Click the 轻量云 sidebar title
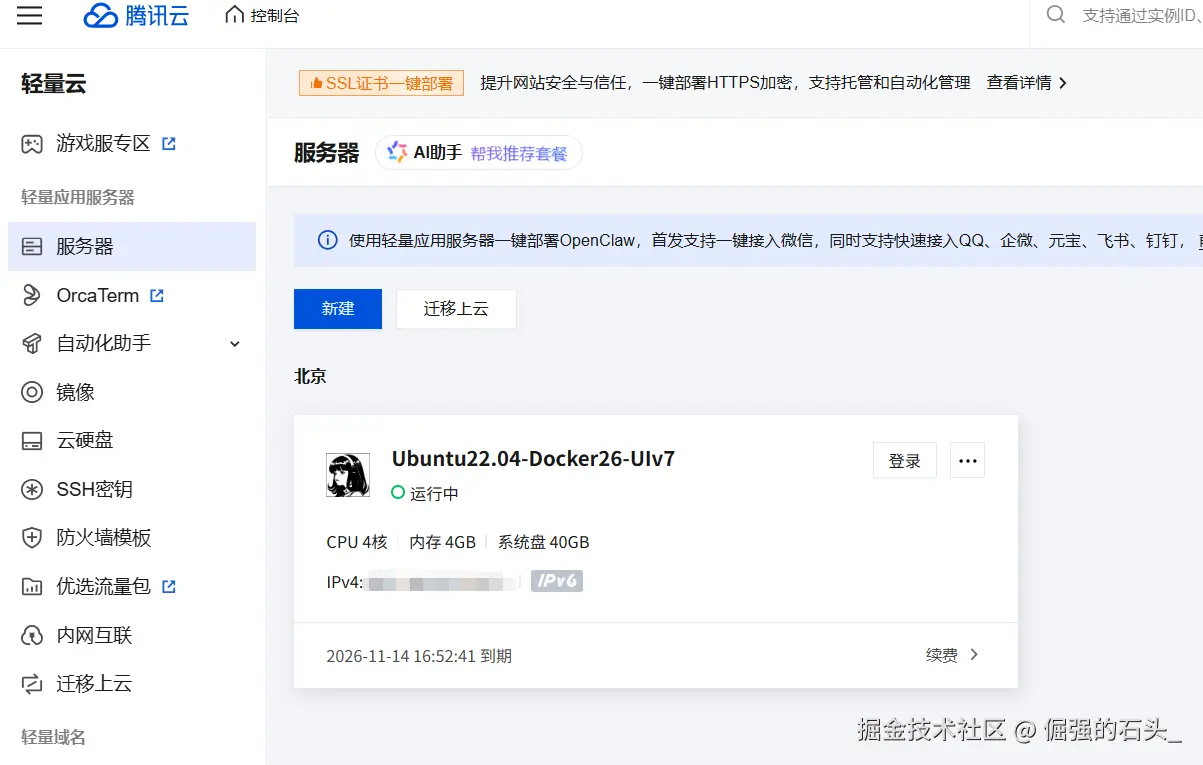Viewport: 1203px width, 765px height. [x=54, y=84]
